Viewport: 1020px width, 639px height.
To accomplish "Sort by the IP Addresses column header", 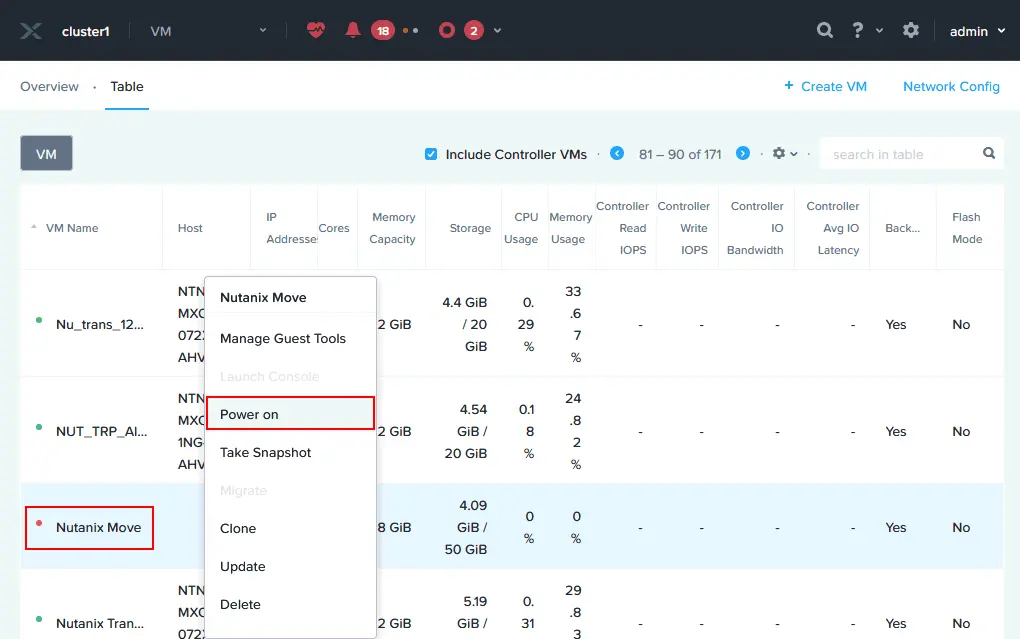I will [291, 228].
